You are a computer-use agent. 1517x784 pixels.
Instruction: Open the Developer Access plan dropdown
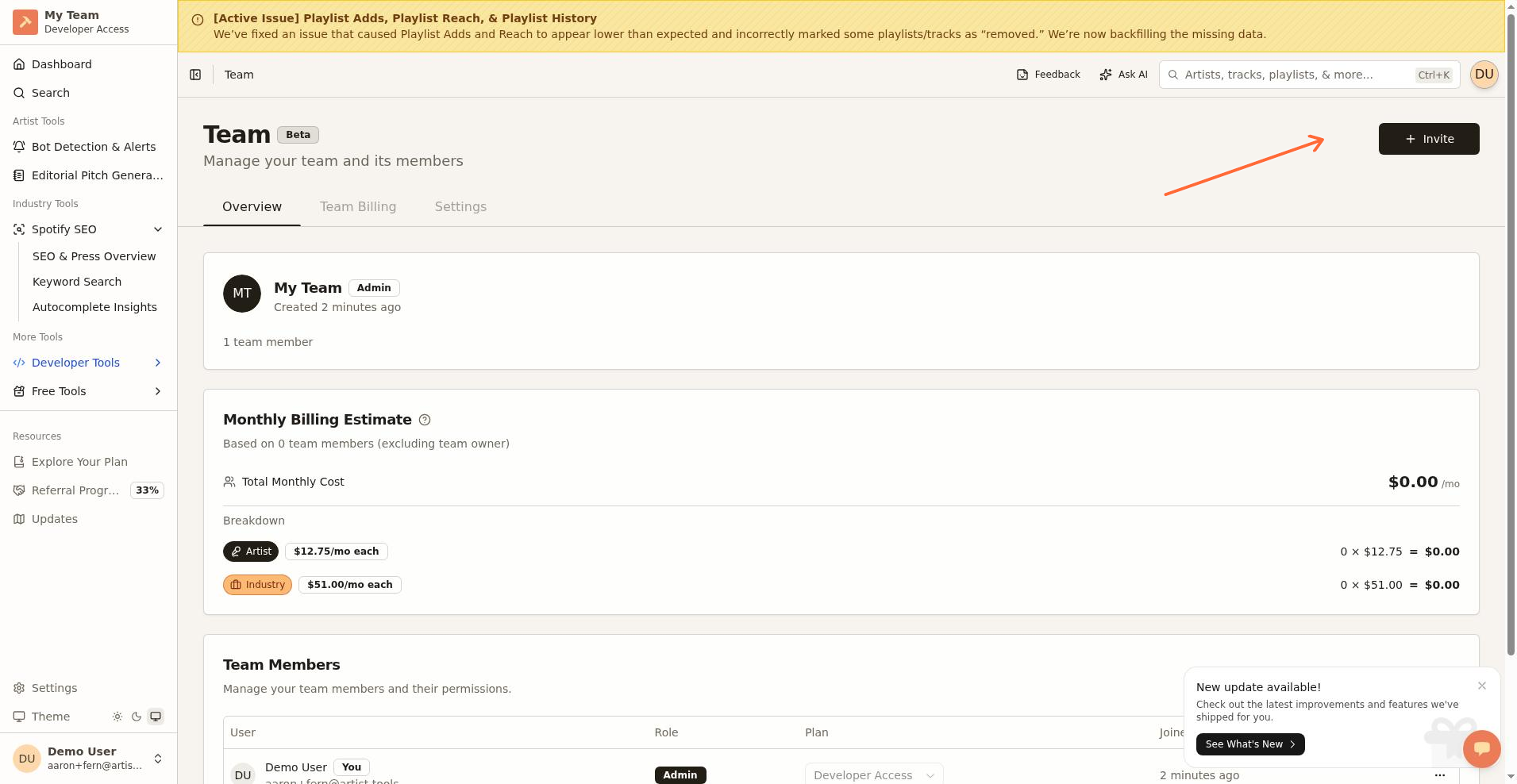point(874,775)
